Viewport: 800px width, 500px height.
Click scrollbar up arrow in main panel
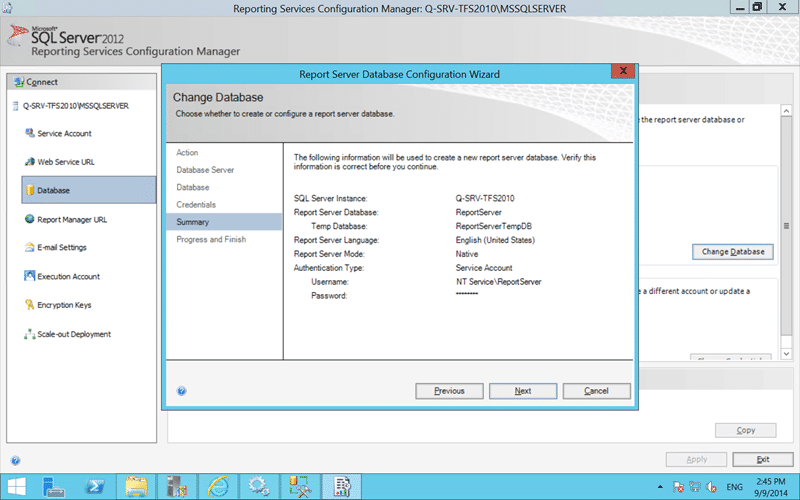tap(786, 111)
